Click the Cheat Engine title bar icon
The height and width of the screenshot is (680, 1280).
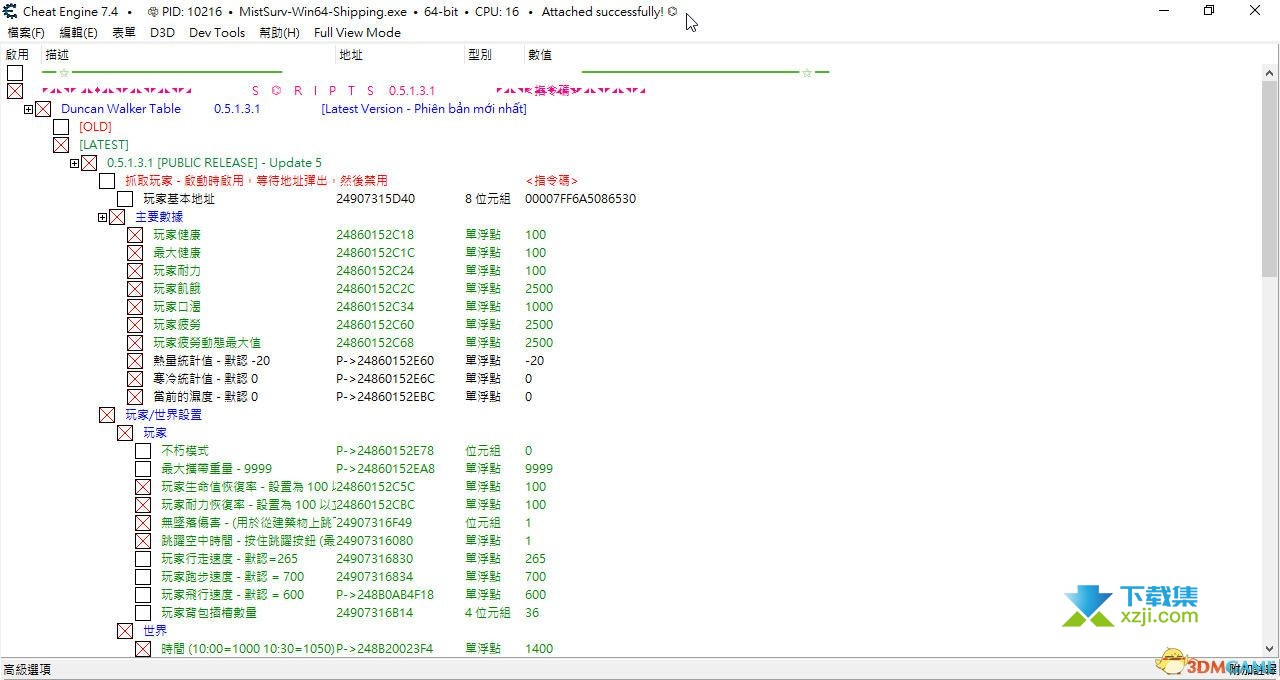pos(11,11)
